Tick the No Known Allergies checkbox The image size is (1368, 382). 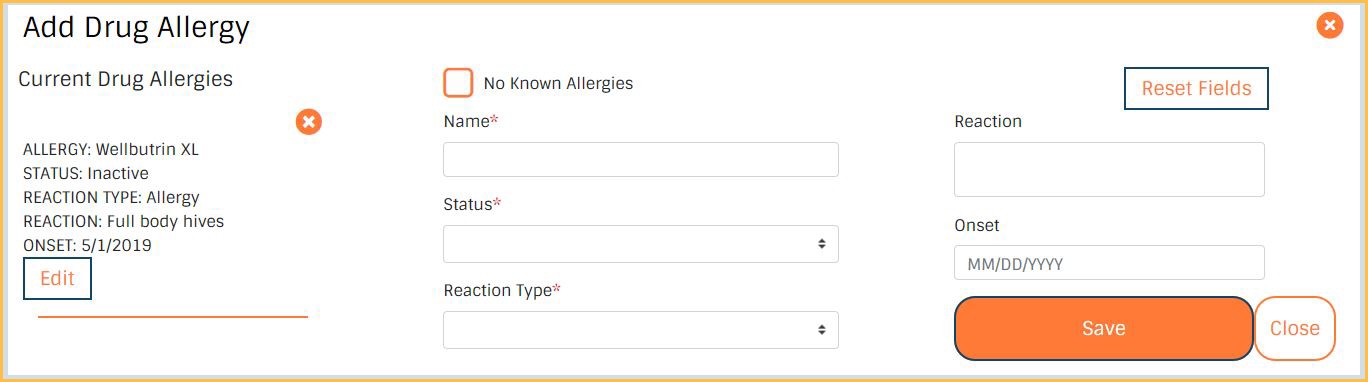tap(458, 83)
